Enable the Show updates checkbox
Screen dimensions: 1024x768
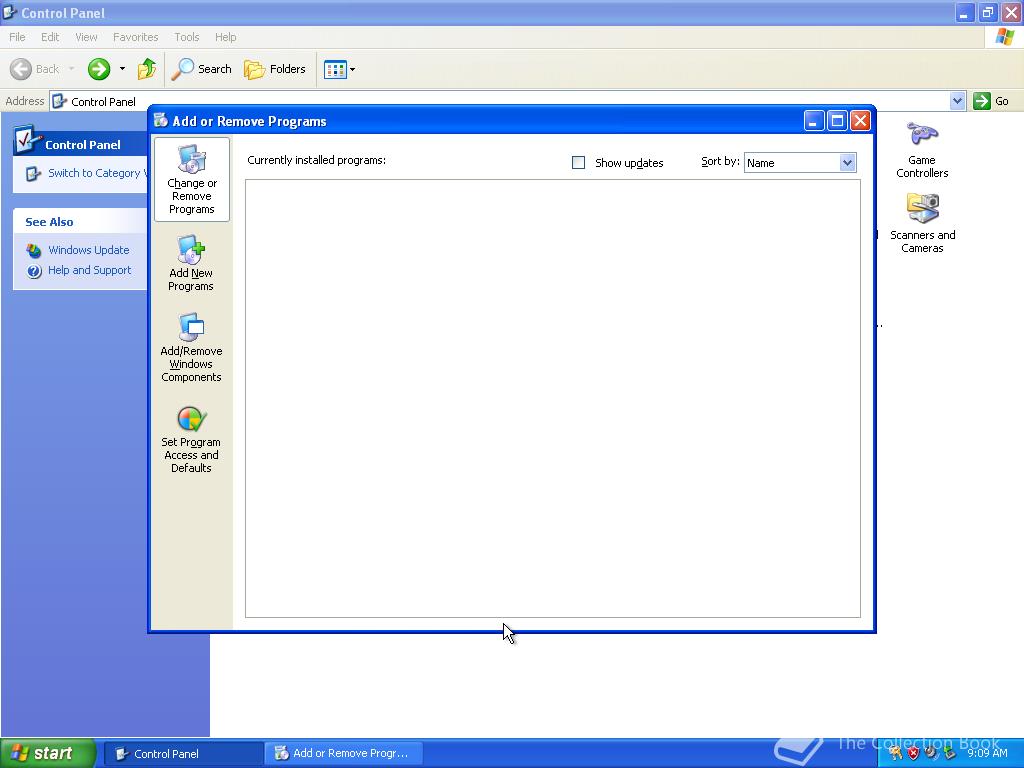pos(579,163)
